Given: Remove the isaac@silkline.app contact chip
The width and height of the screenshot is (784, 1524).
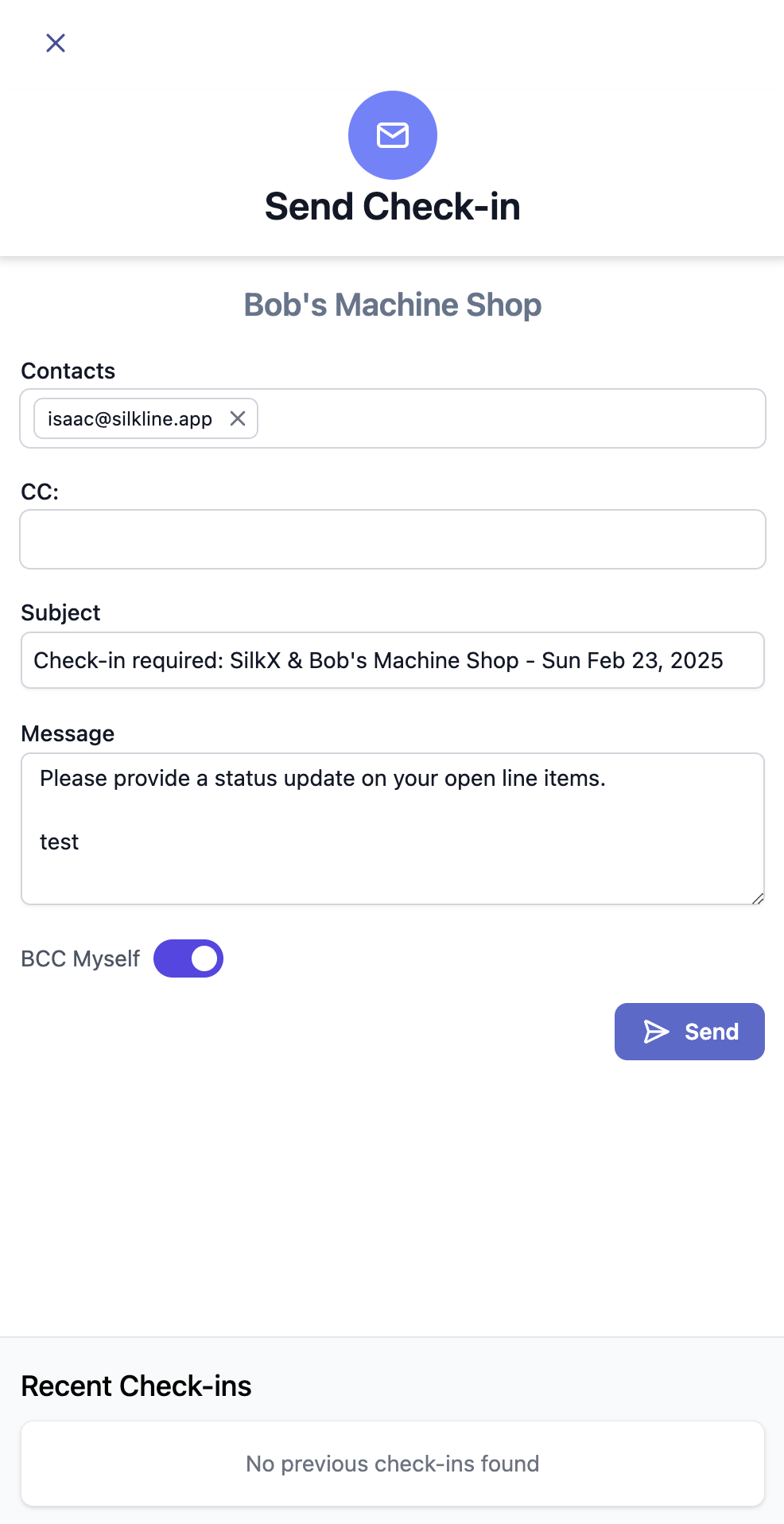Looking at the screenshot, I should coord(238,418).
